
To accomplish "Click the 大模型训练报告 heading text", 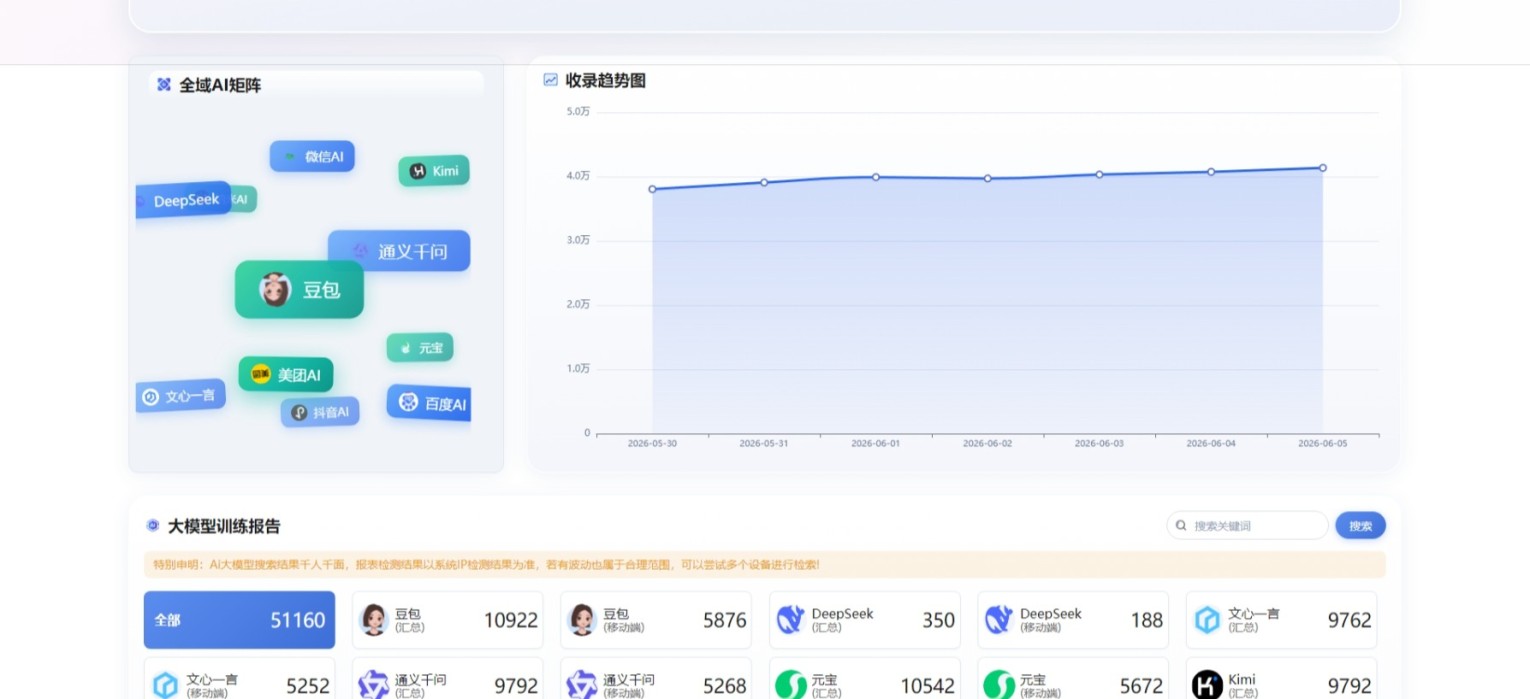I will (x=224, y=526).
